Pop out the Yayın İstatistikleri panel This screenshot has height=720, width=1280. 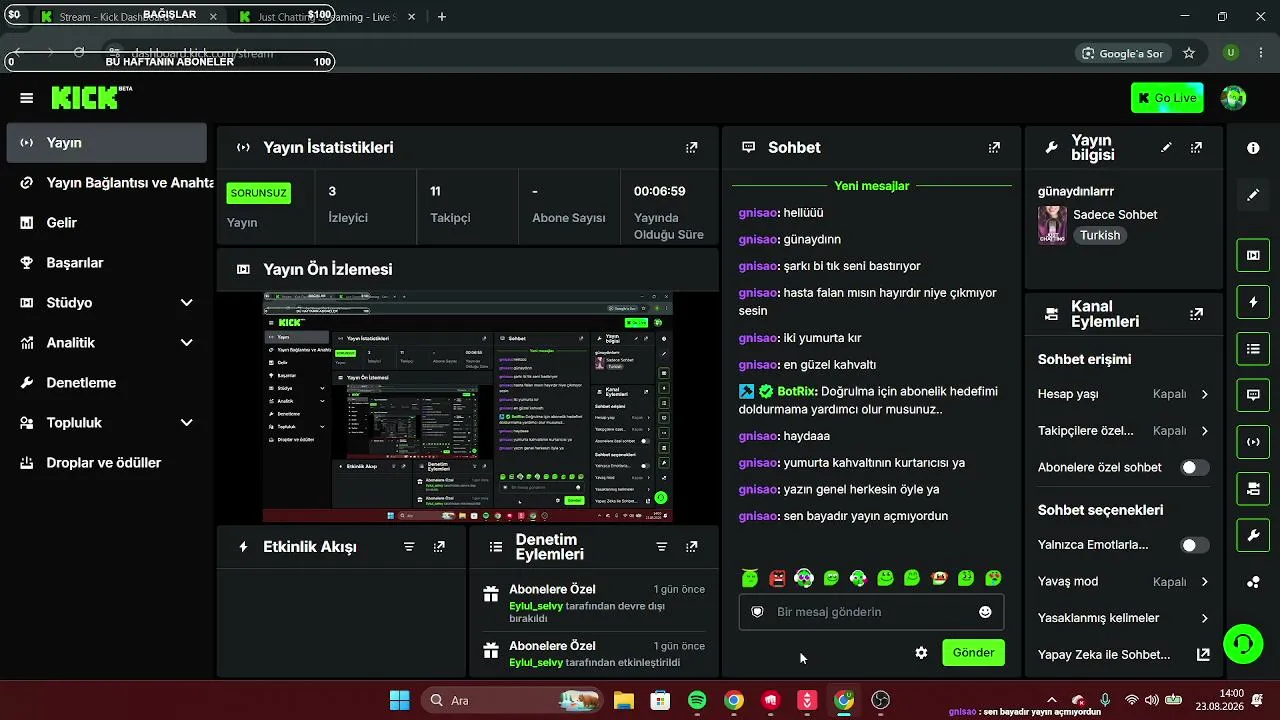coord(691,147)
